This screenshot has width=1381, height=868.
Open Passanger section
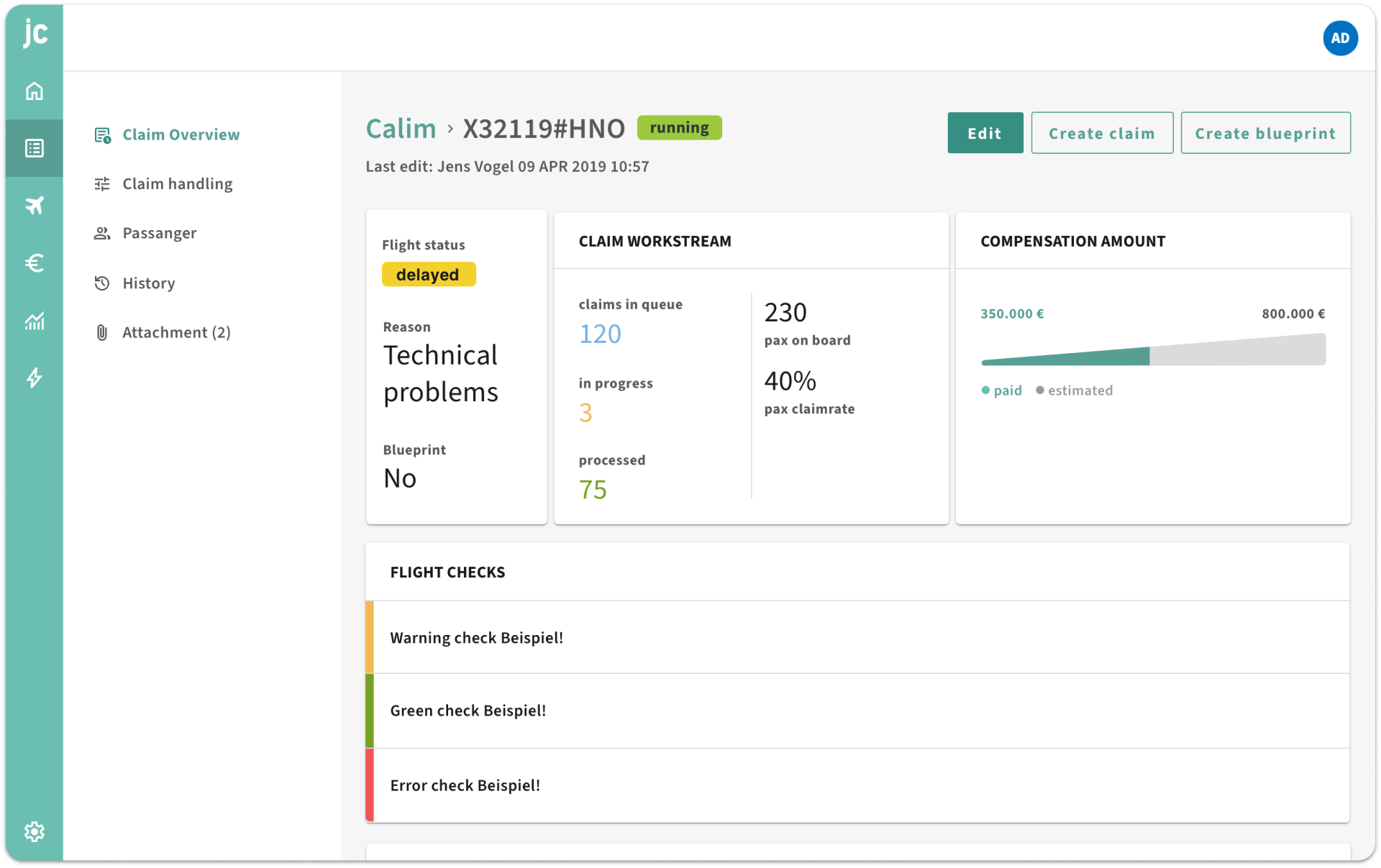click(x=159, y=234)
